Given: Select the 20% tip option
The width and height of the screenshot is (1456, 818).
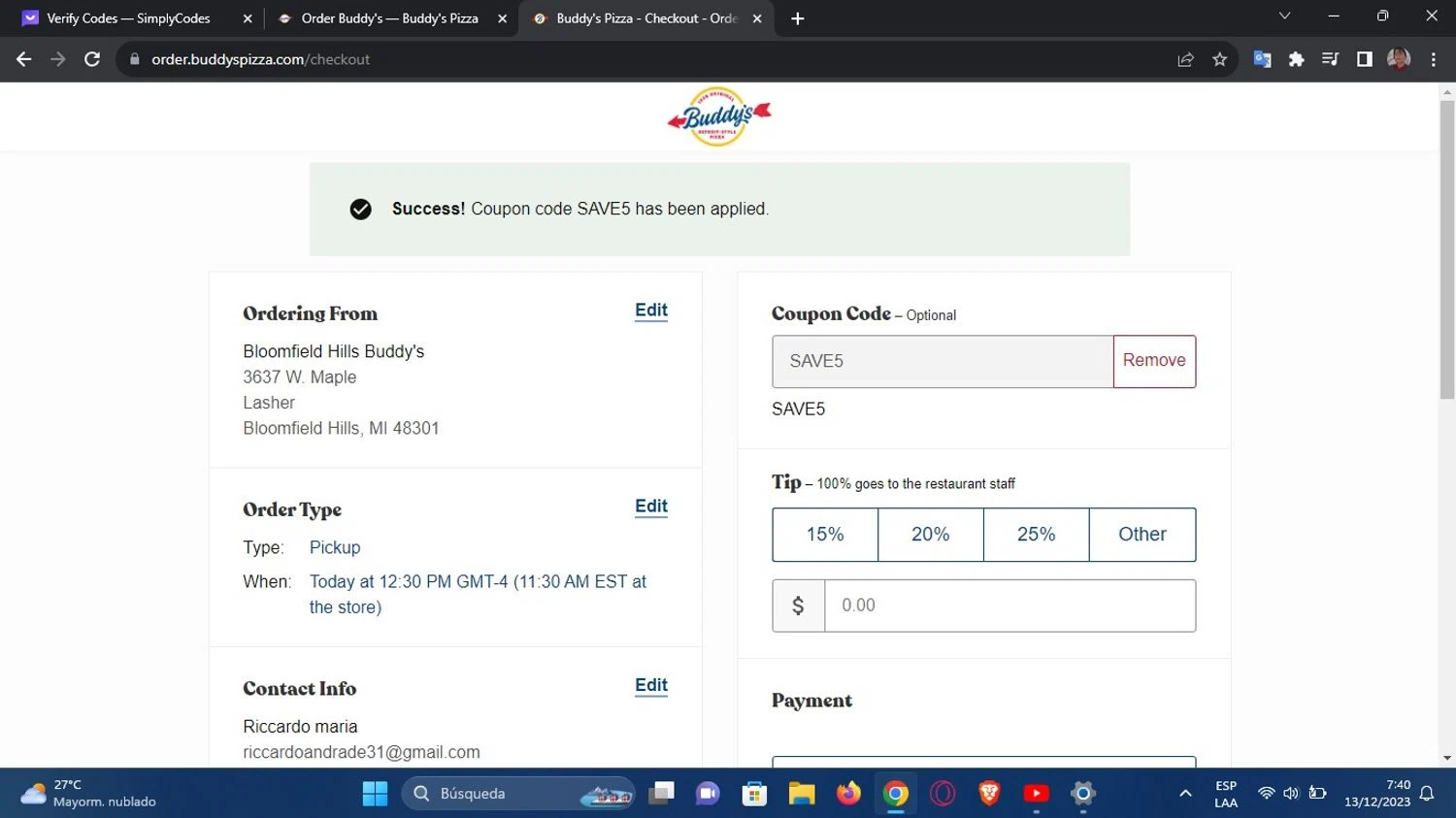Looking at the screenshot, I should point(931,535).
